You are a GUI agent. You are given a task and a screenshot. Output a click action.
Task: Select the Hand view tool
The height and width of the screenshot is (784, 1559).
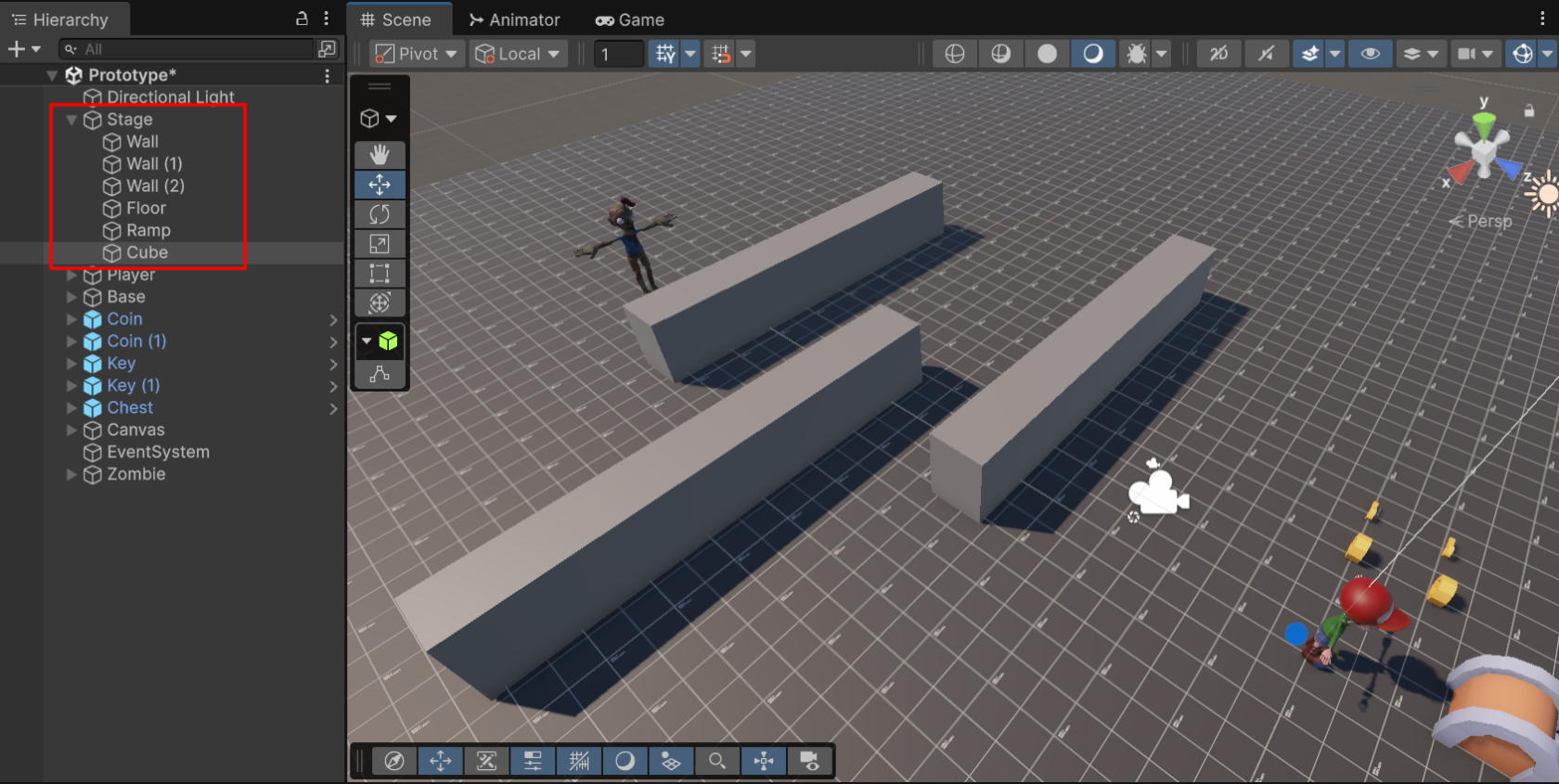click(x=380, y=155)
